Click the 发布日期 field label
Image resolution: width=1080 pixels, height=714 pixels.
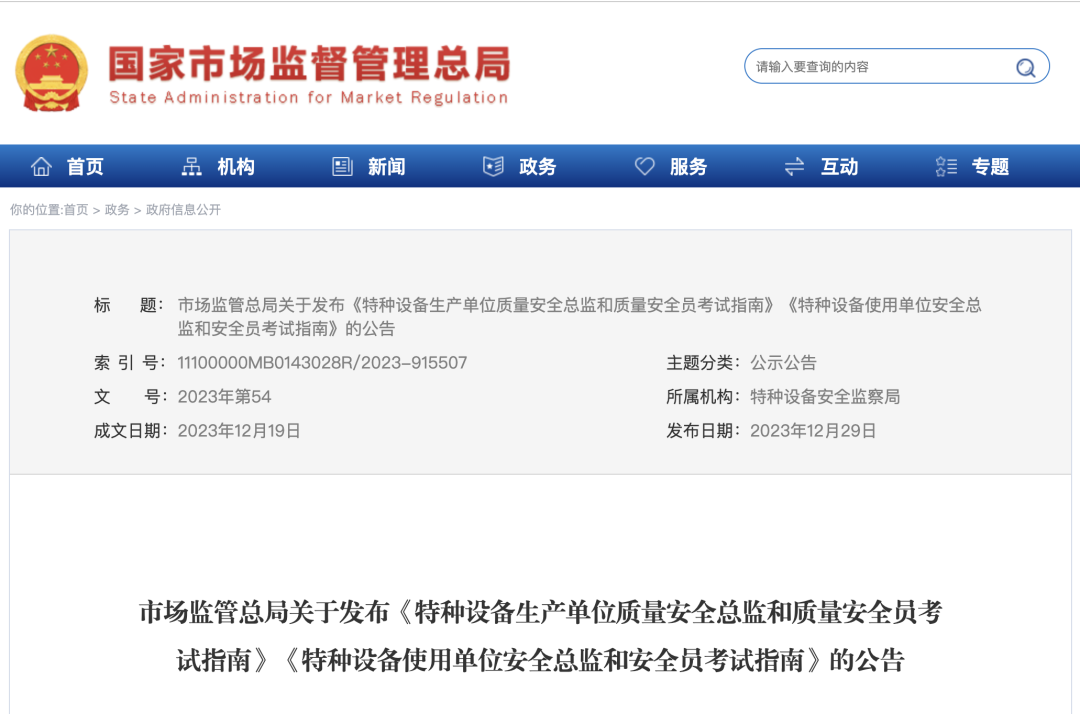(703, 431)
